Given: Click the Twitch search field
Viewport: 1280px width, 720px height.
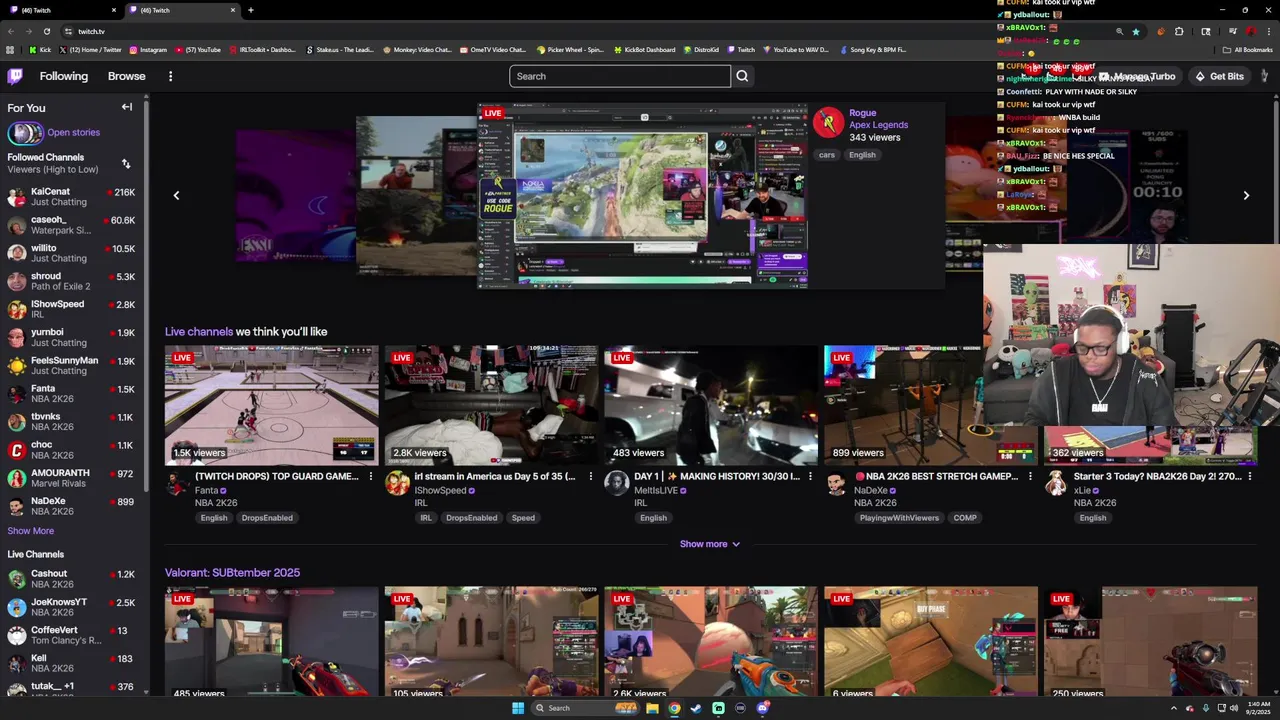Looking at the screenshot, I should tap(620, 76).
